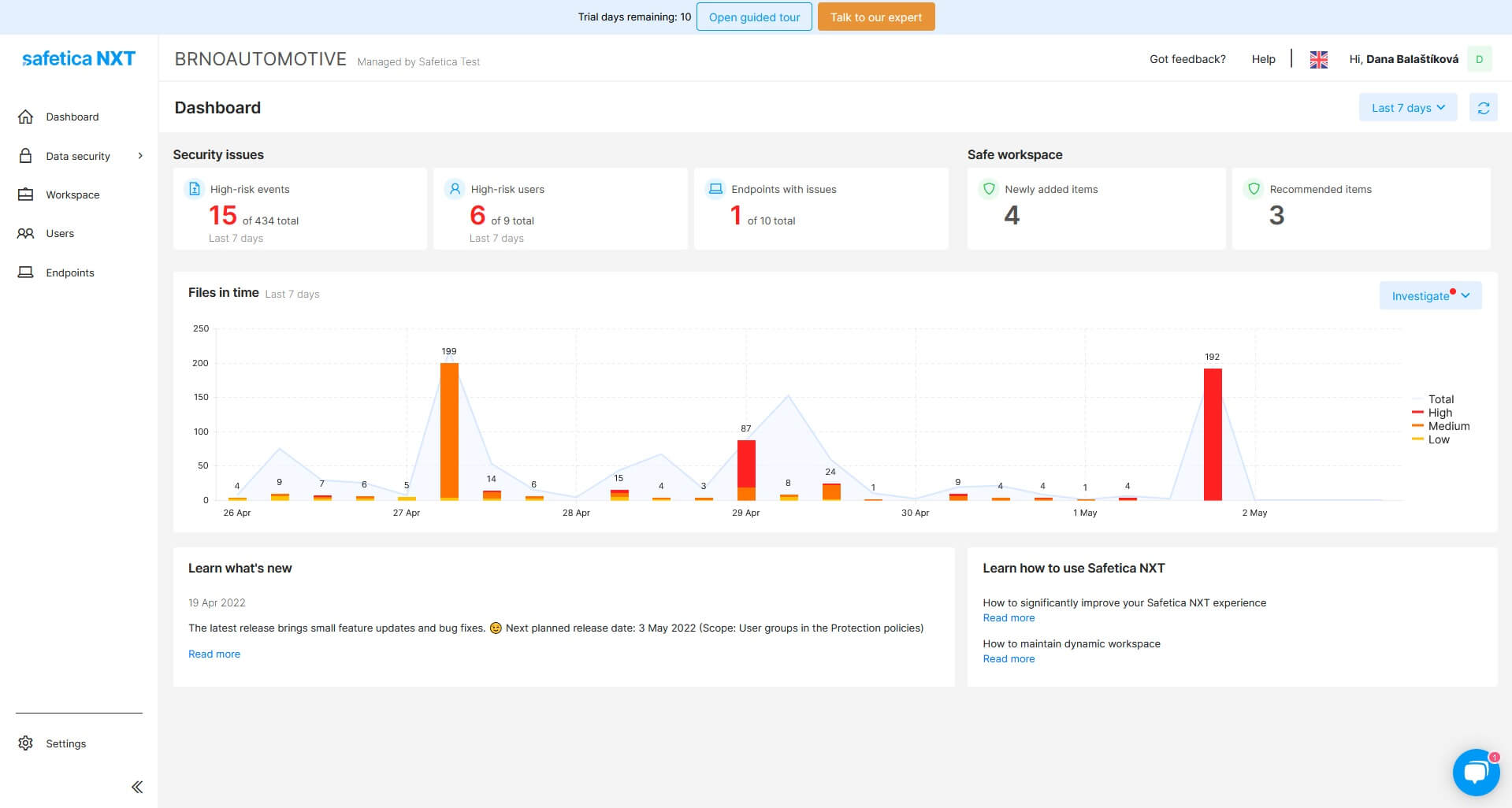1512x808 pixels.
Task: Click the user name Dana Balaštíková
Action: pos(1412,59)
